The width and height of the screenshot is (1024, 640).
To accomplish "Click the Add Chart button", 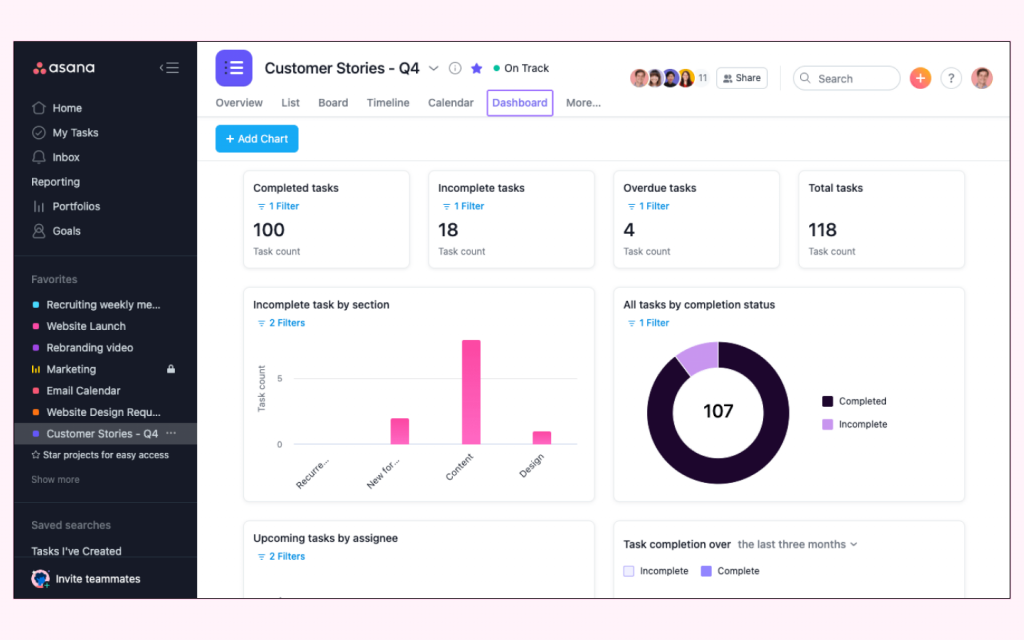I will click(256, 139).
